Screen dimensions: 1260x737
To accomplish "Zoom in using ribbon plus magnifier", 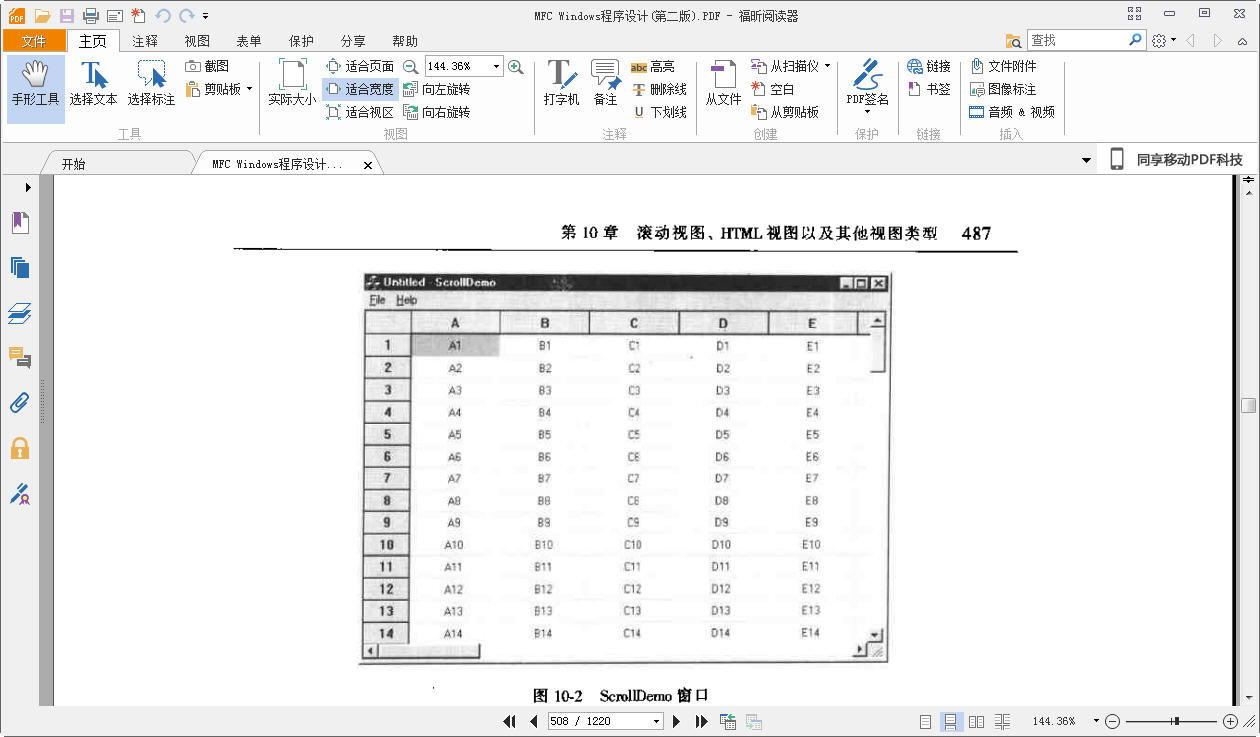I will (x=515, y=66).
